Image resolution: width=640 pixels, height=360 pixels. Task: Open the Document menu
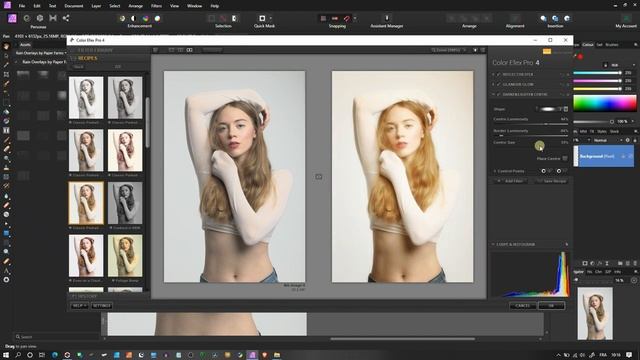pyautogui.click(x=74, y=6)
